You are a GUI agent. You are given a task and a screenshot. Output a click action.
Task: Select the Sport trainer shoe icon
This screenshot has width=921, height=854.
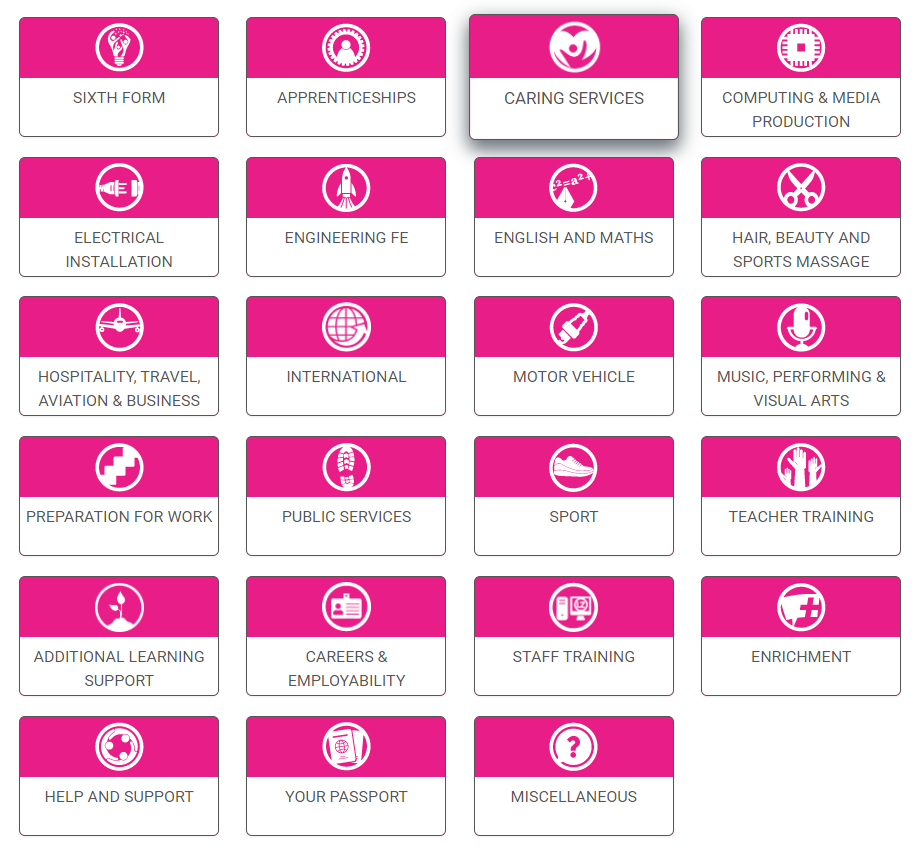573,468
